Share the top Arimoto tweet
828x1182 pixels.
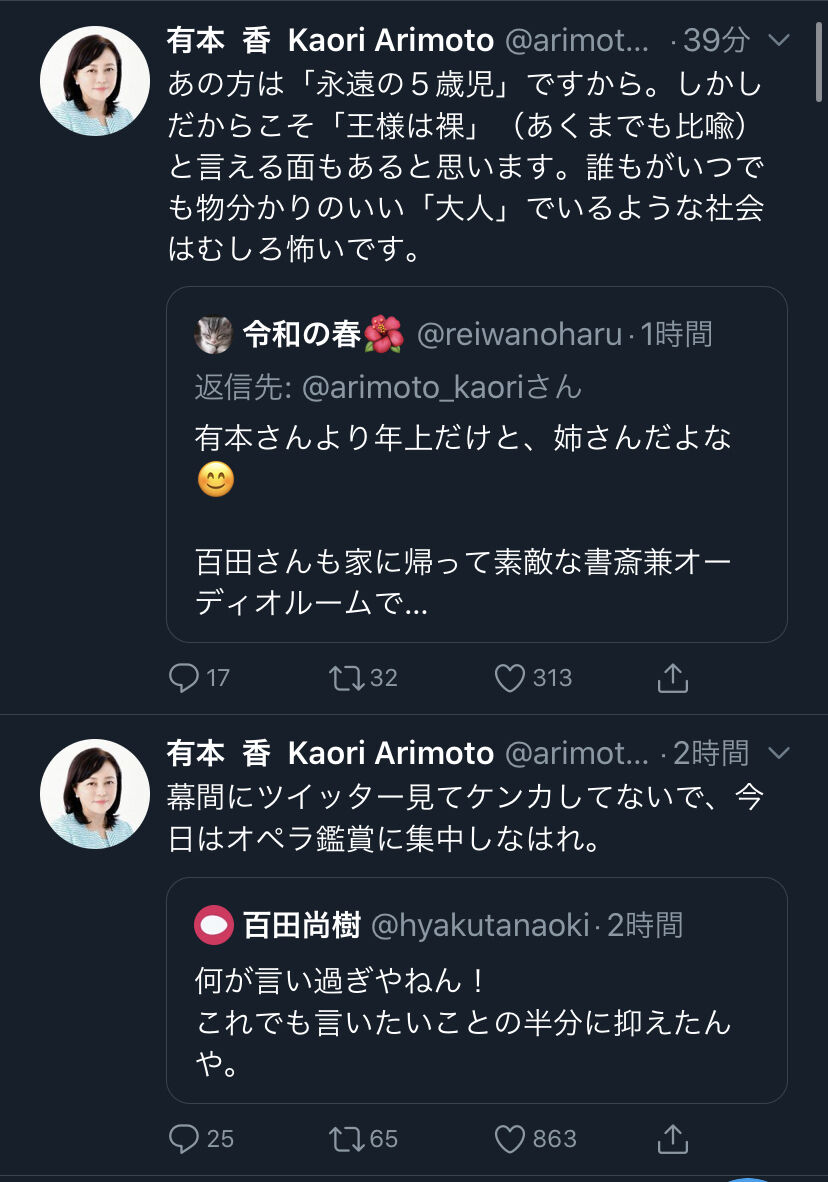[672, 678]
